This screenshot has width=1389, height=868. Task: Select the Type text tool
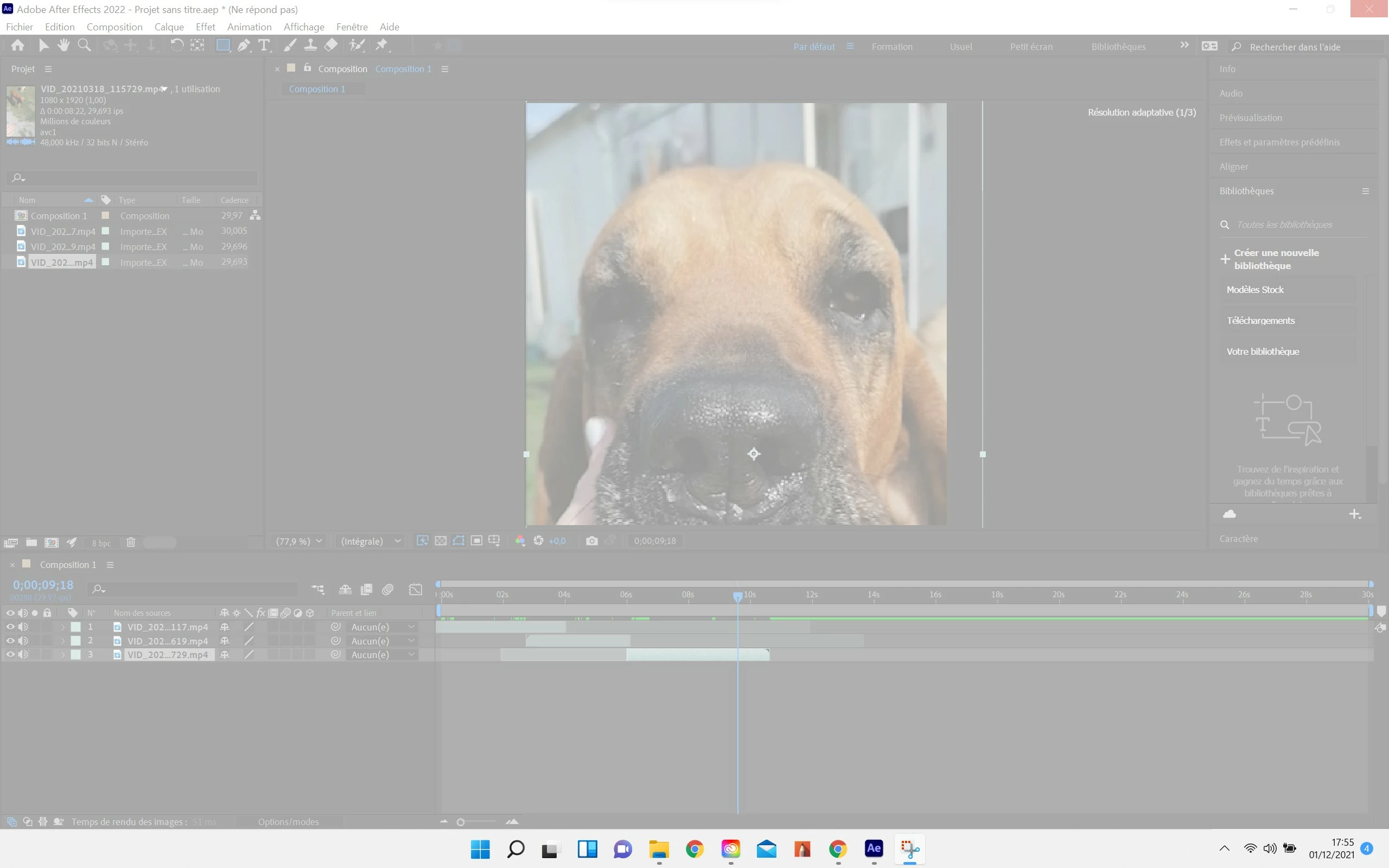[264, 46]
